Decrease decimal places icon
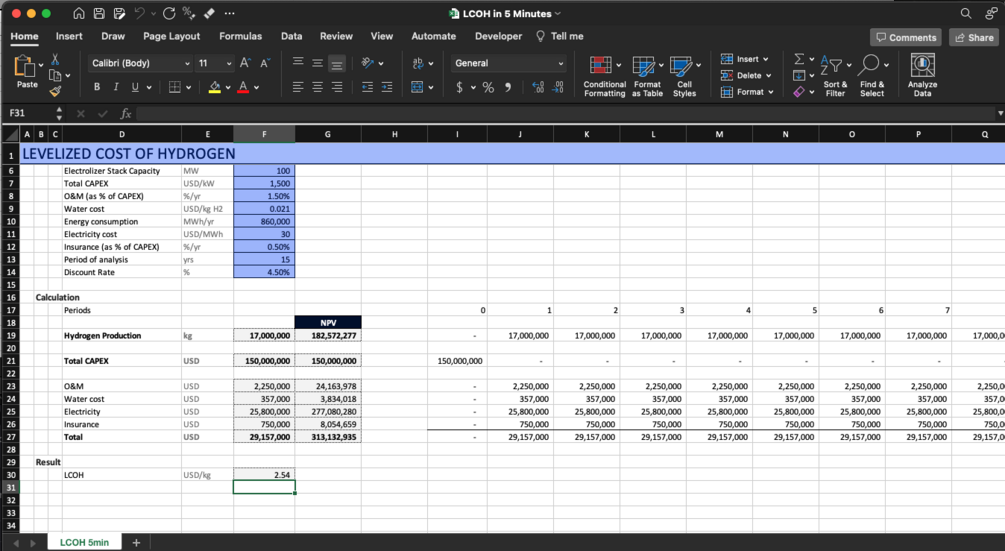Screen dimensions: 1005x551 tap(558, 87)
